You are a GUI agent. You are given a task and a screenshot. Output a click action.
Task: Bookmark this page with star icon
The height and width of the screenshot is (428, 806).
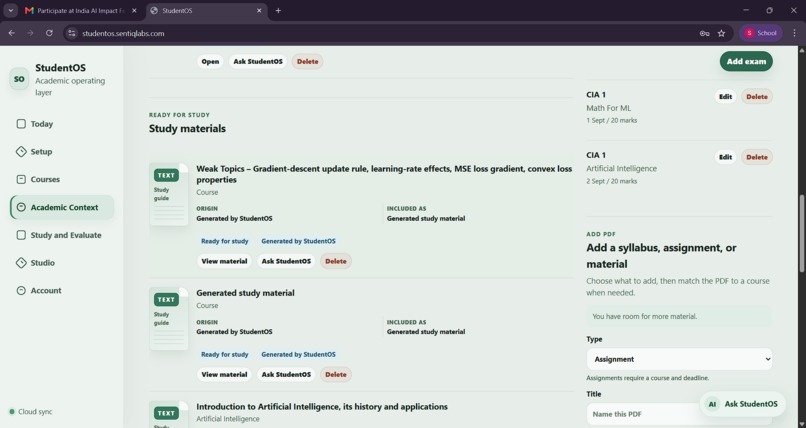point(722,33)
